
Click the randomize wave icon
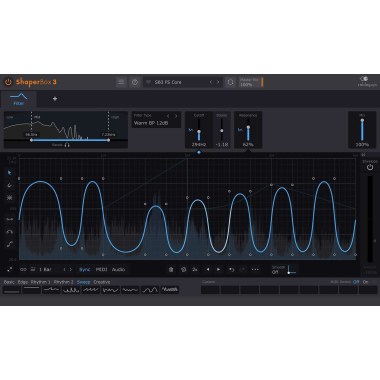pos(183,269)
